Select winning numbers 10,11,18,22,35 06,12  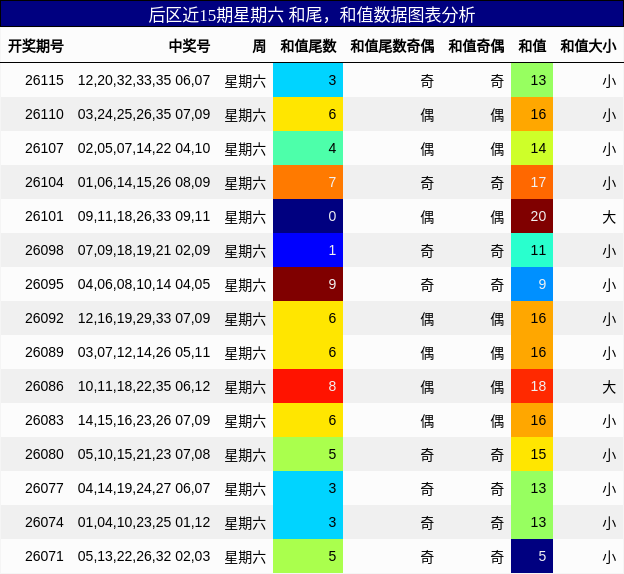(144, 387)
